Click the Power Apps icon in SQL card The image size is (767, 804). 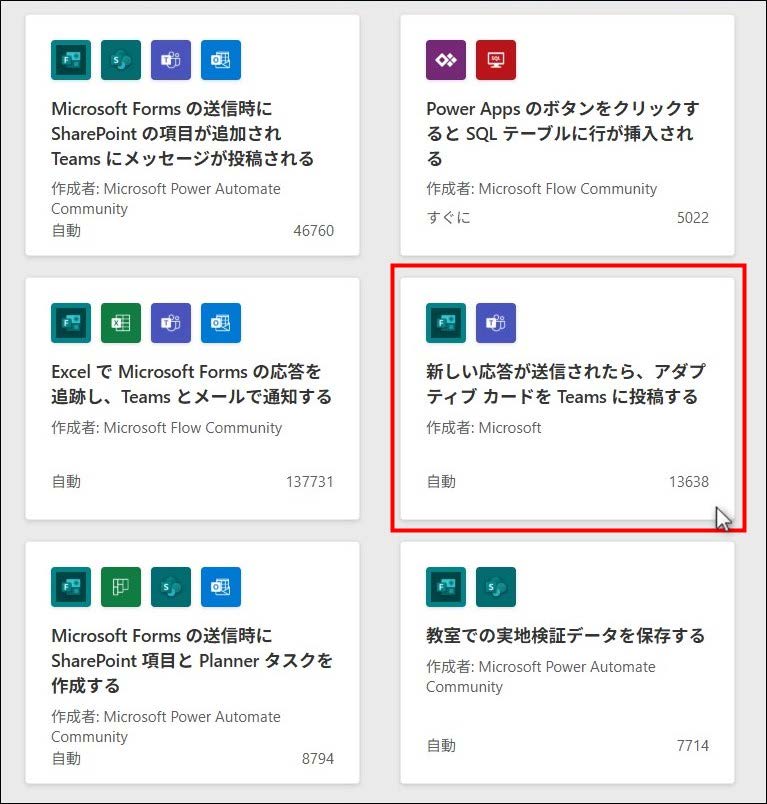(x=446, y=60)
